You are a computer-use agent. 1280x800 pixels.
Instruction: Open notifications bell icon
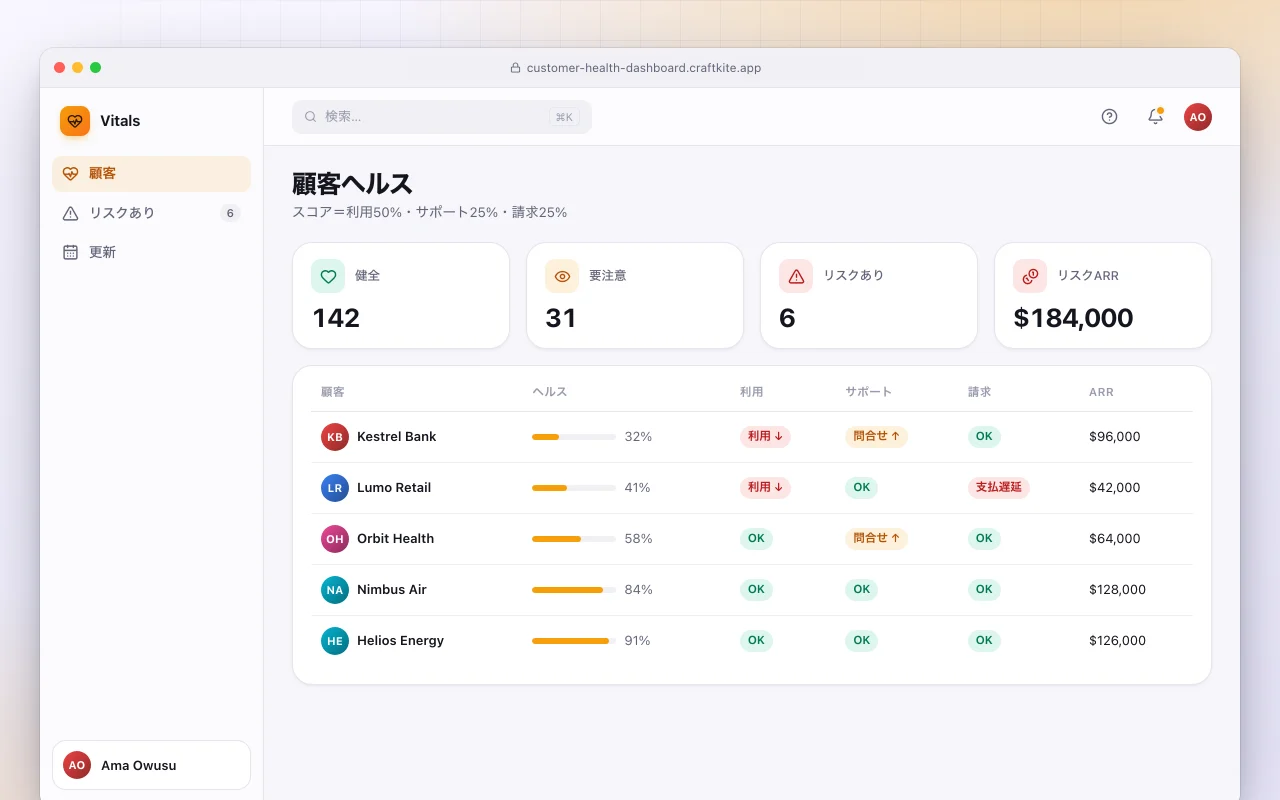click(1155, 117)
